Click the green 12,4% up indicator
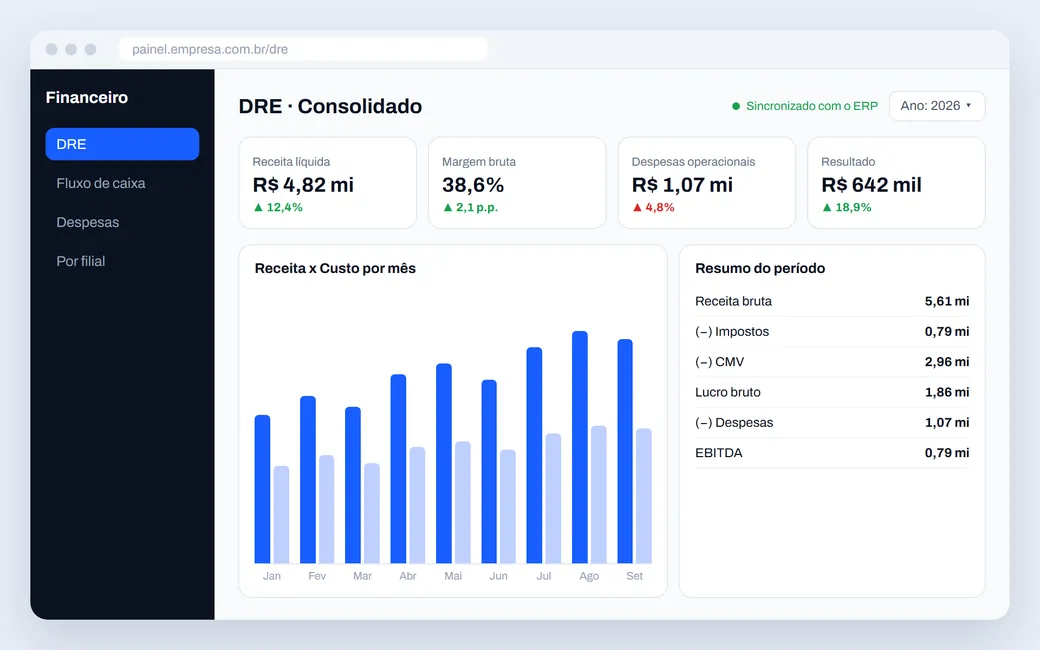The image size is (1040, 650). 278,208
